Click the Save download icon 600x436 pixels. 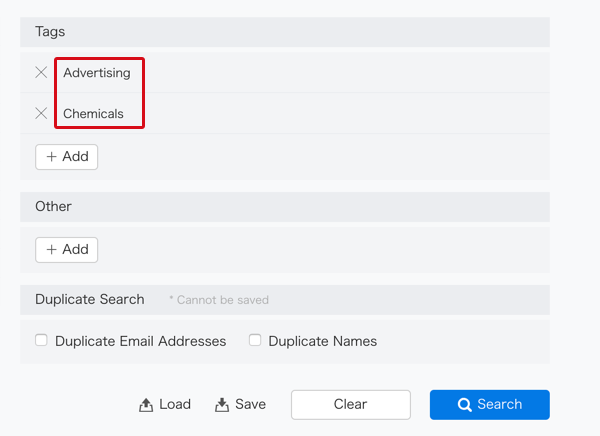point(222,405)
